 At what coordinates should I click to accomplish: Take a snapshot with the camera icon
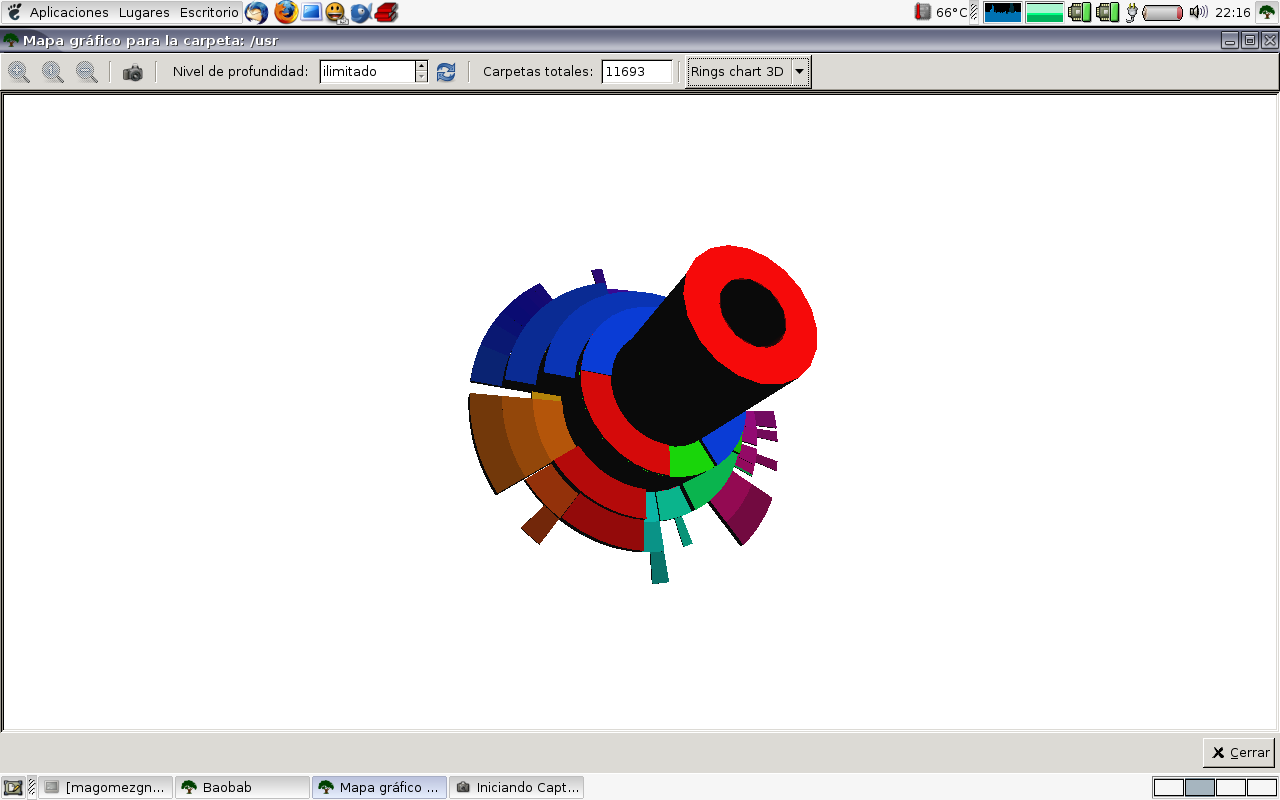pyautogui.click(x=133, y=72)
